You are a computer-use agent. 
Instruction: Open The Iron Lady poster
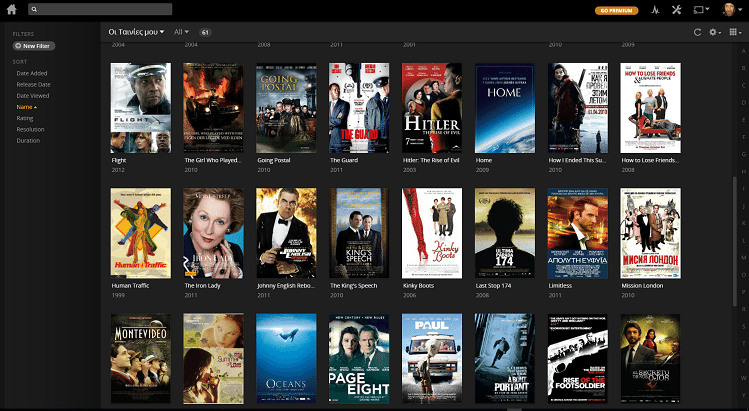pyautogui.click(x=213, y=233)
